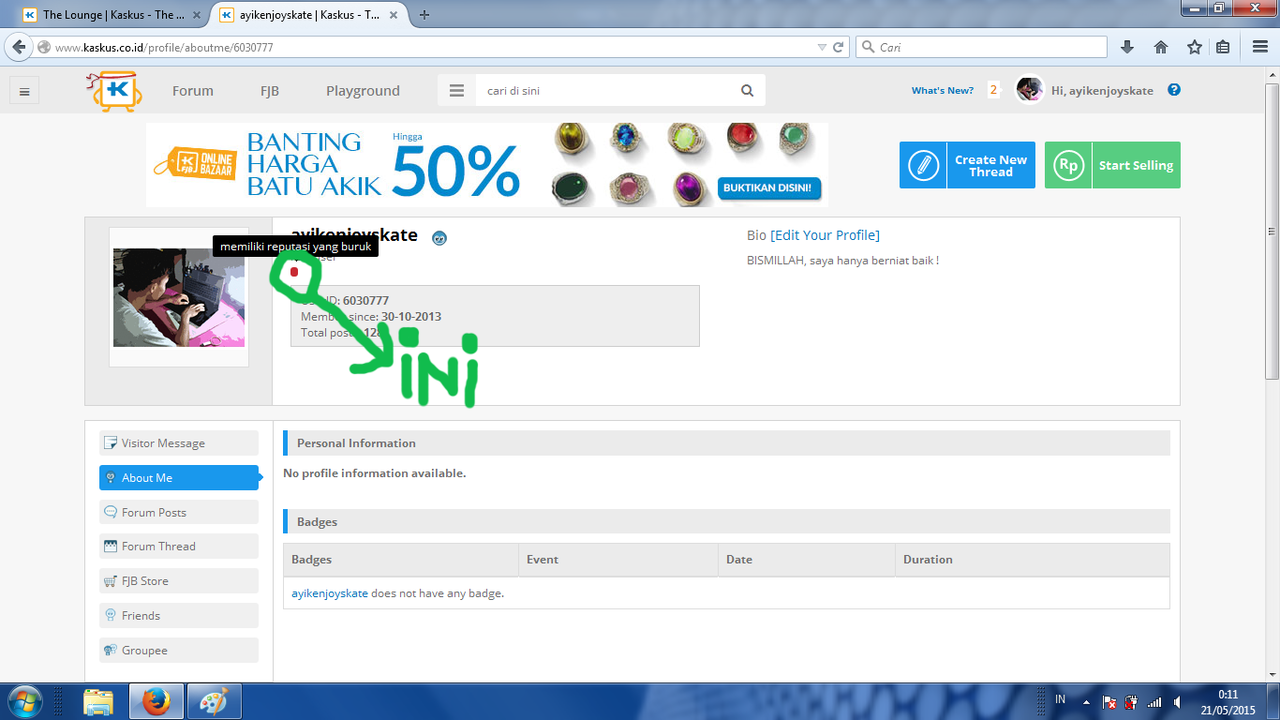This screenshot has height=720, width=1280.
Task: Open the hamburger sidebar menu button
Action: click(x=25, y=91)
